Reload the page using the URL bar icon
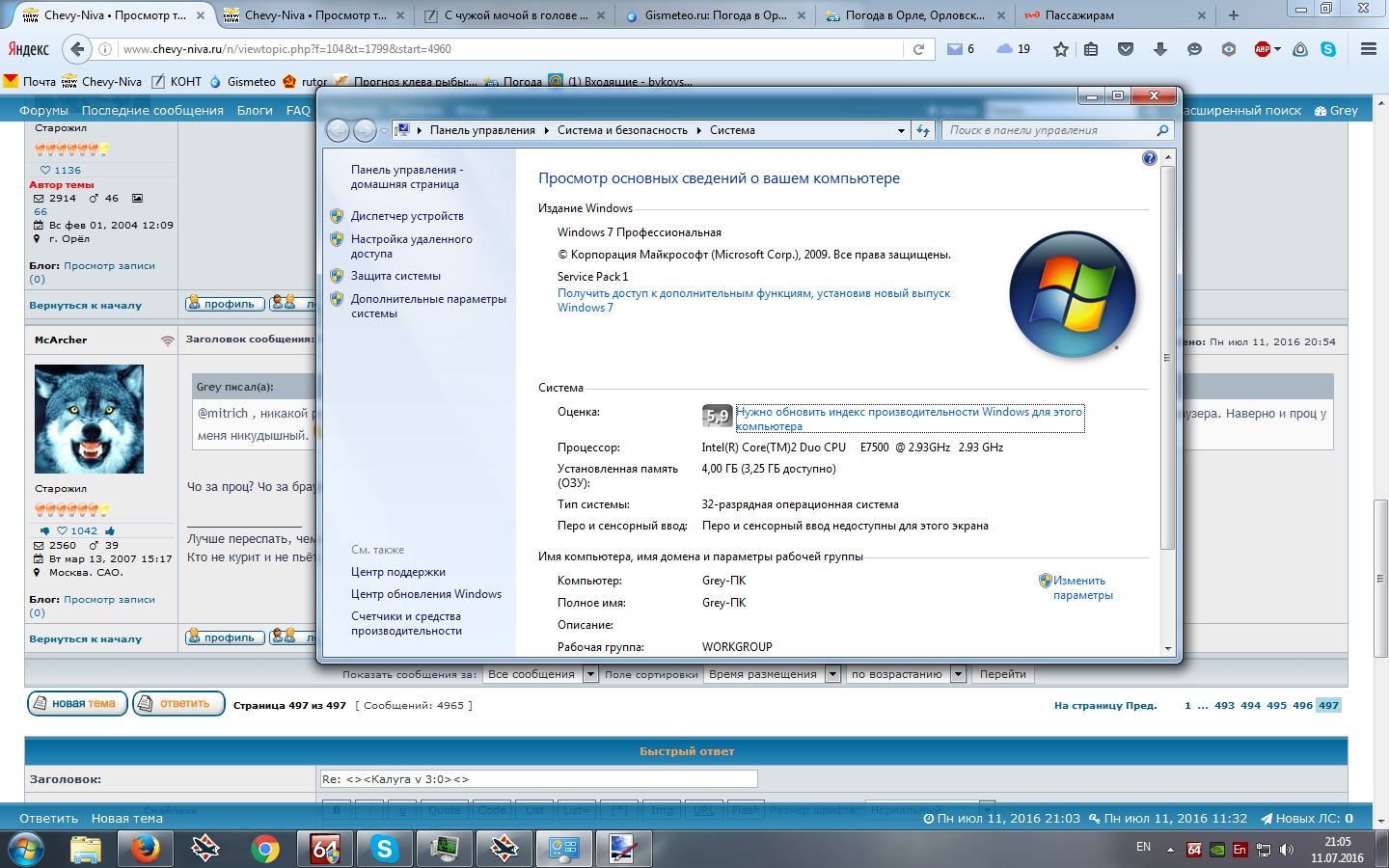Screen dimensions: 1389x868 918,49
